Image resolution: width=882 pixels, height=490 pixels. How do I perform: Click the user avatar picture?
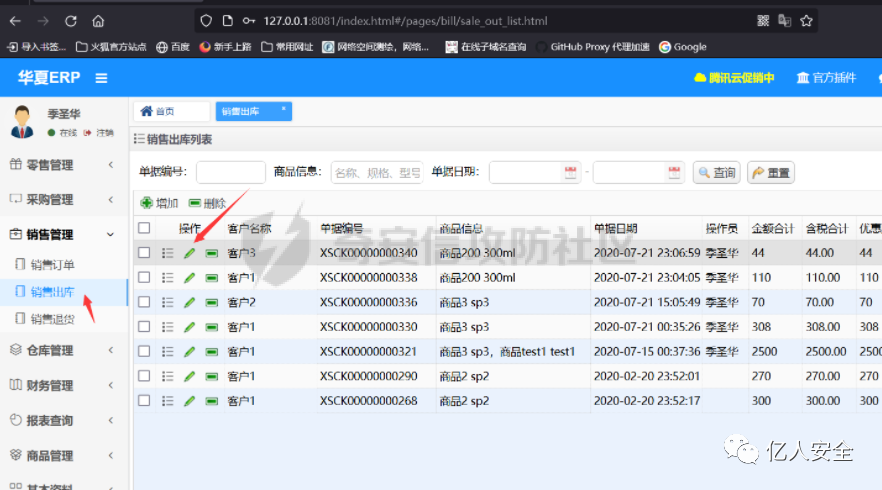(22, 122)
